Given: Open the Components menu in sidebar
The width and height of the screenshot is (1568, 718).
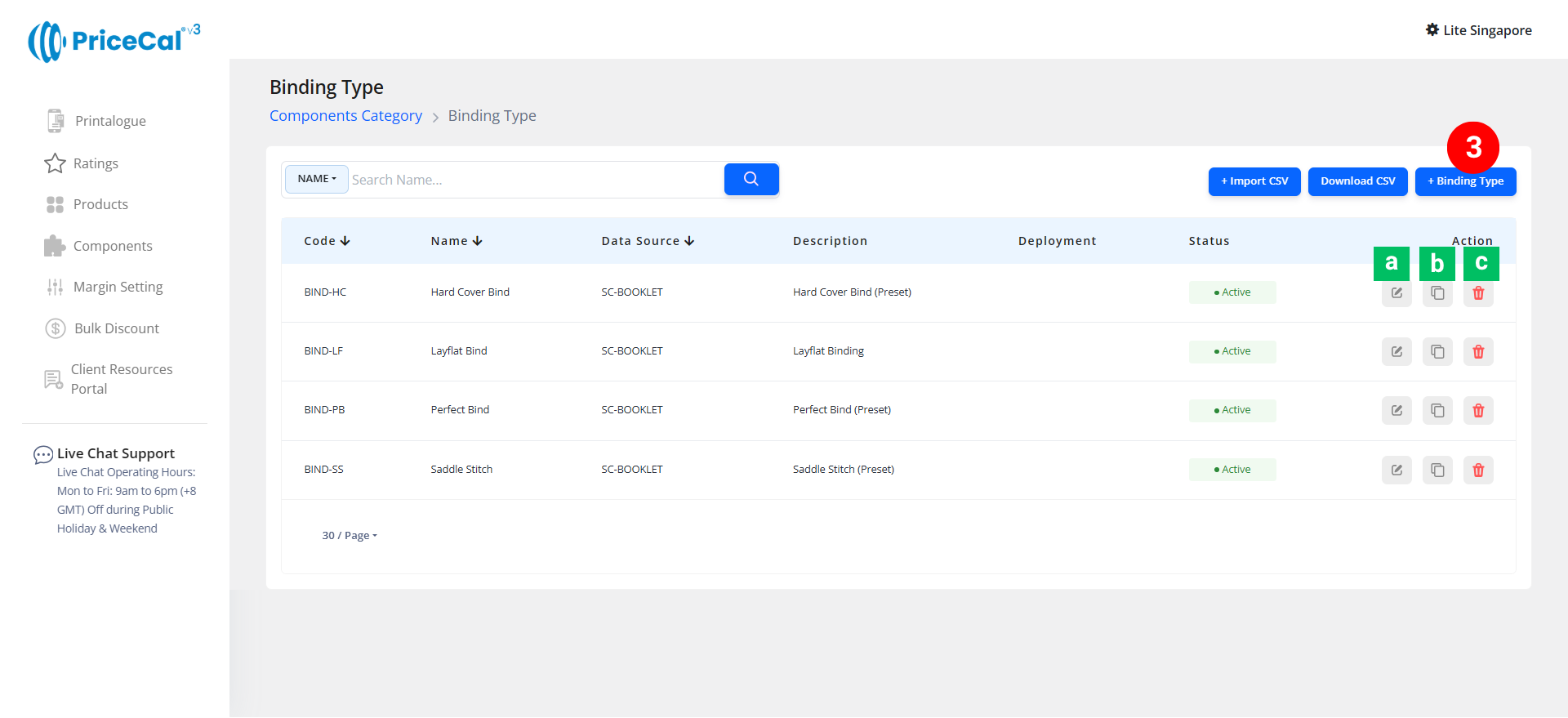Looking at the screenshot, I should [x=113, y=246].
